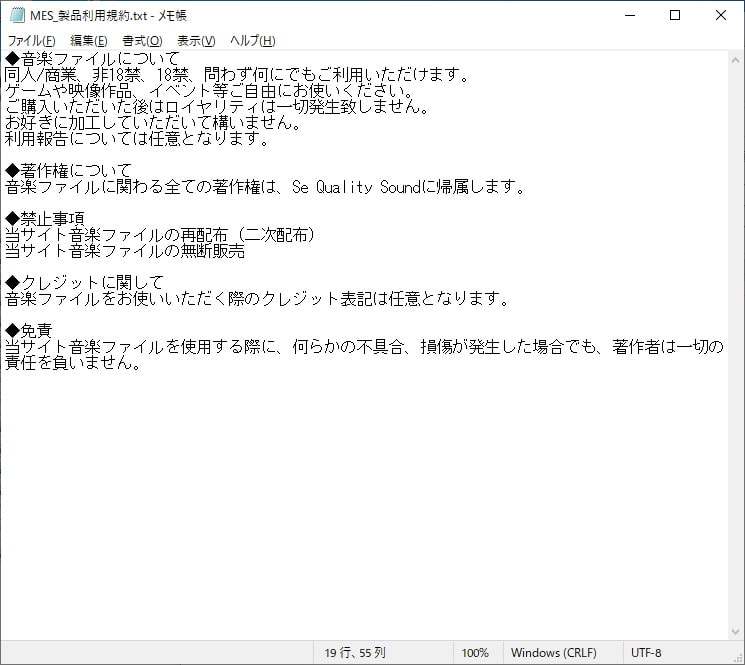Screen dimensions: 745x665
Task: Click the resize grip at the window corner
Action: pyautogui.click(x=737, y=657)
